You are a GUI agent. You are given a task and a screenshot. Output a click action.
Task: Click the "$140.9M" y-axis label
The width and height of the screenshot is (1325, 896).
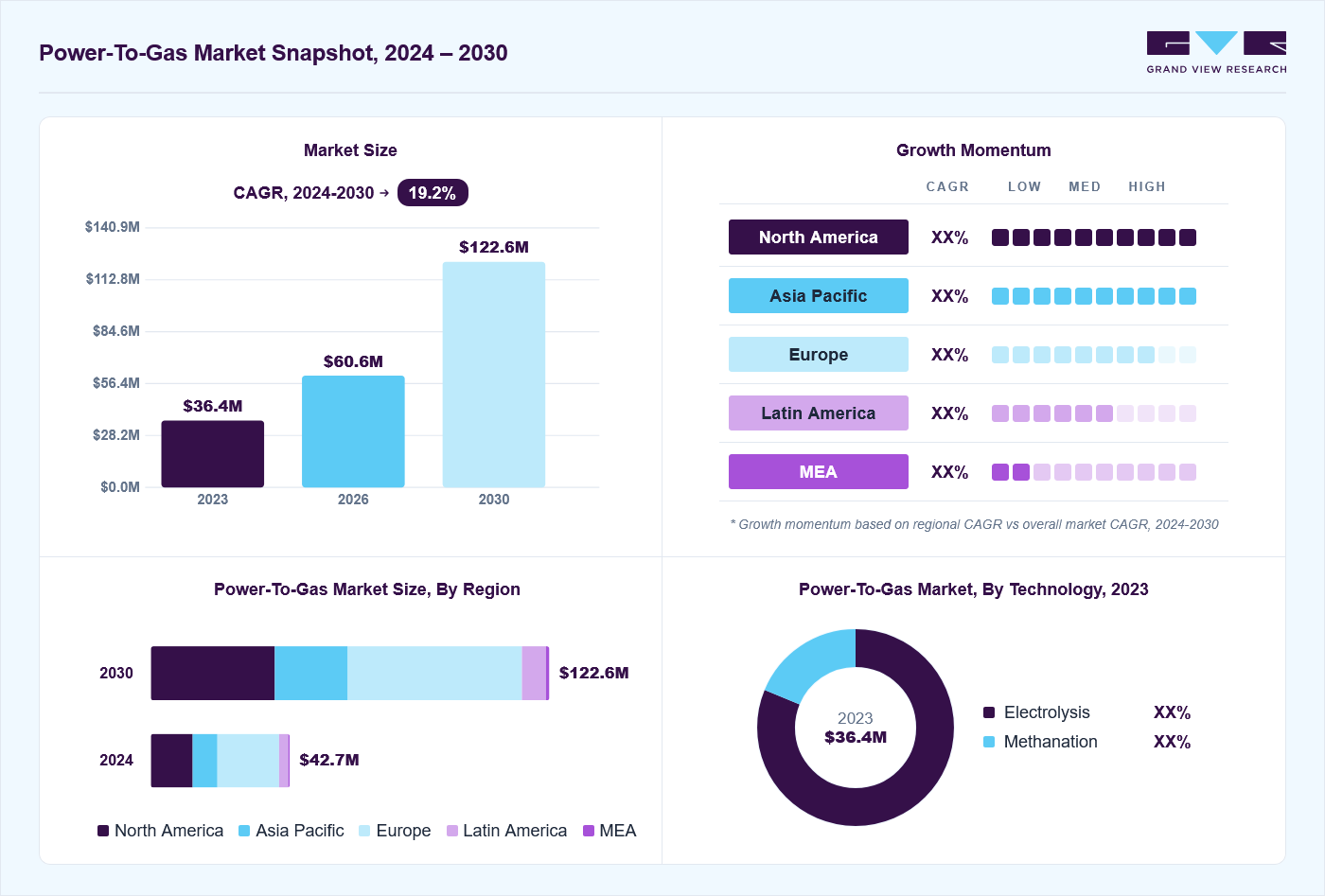(x=113, y=227)
